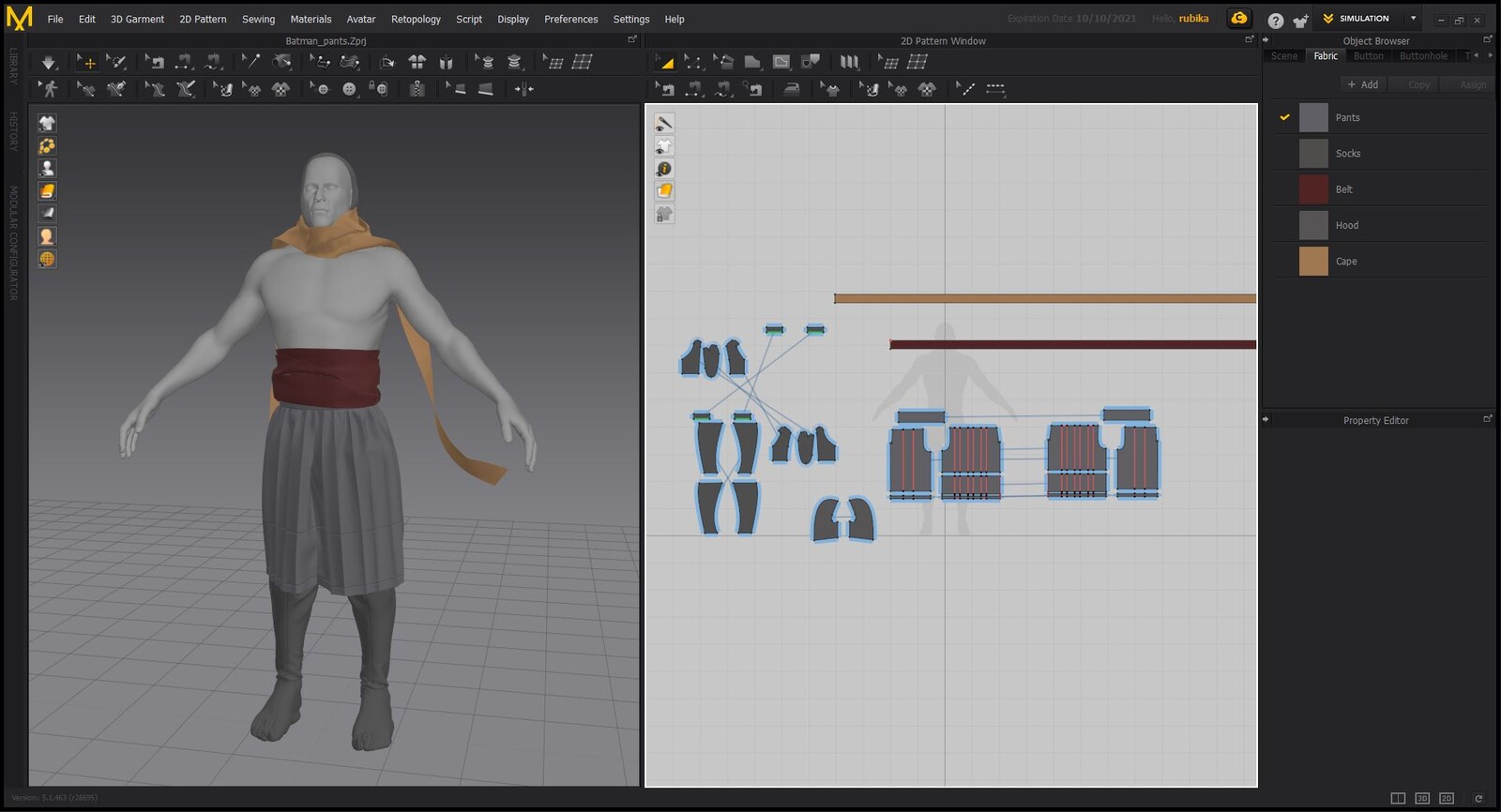
Task: Choose the Zipper tool
Action: point(417,89)
